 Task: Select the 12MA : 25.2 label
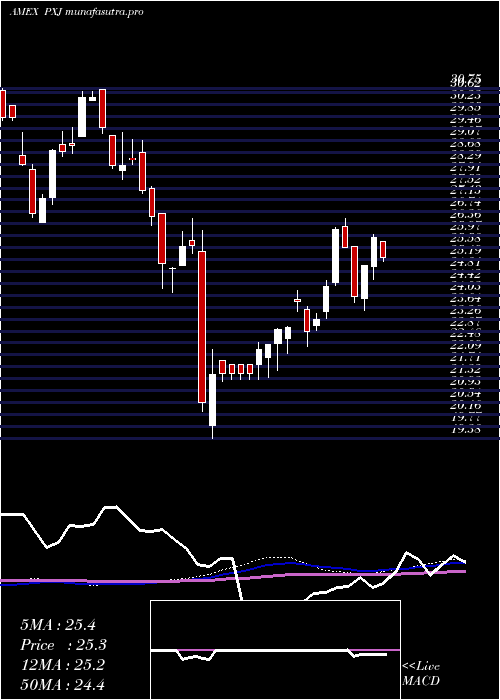tap(62, 664)
